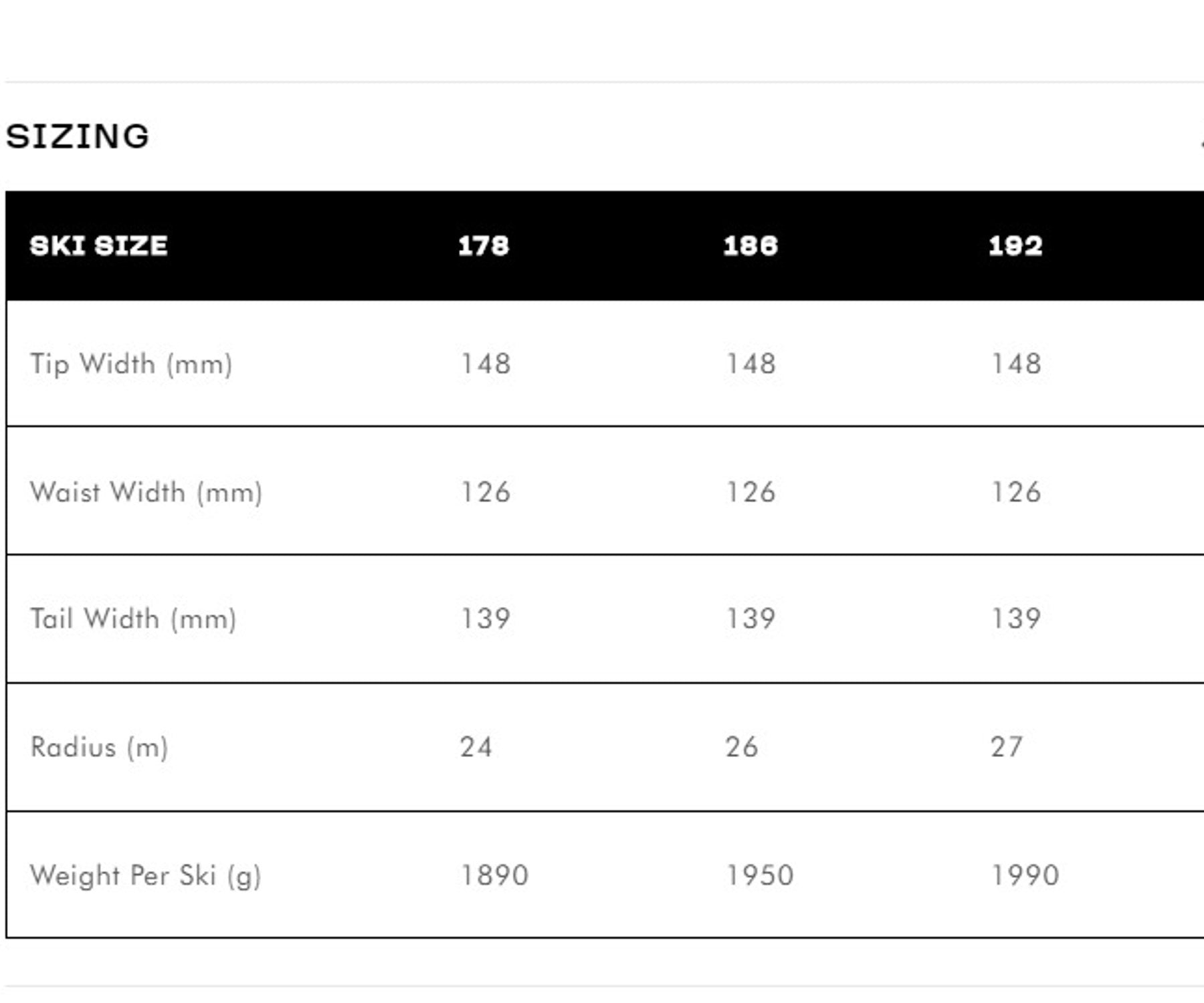
Task: Collapse the SIZING section heading
Action: 78,136
